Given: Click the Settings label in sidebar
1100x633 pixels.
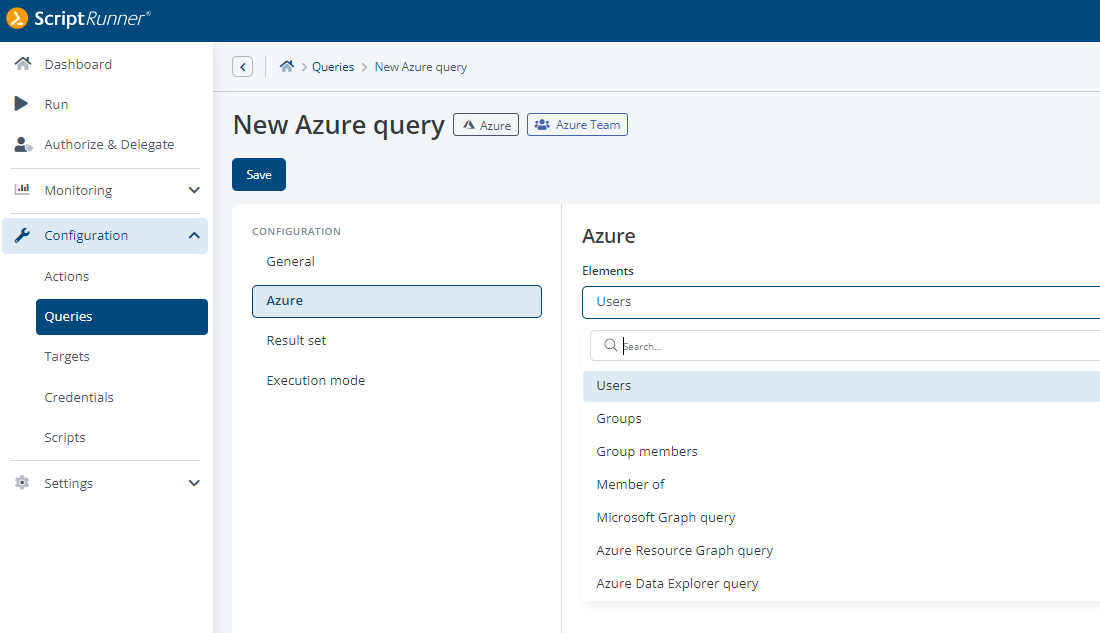Looking at the screenshot, I should (68, 484).
